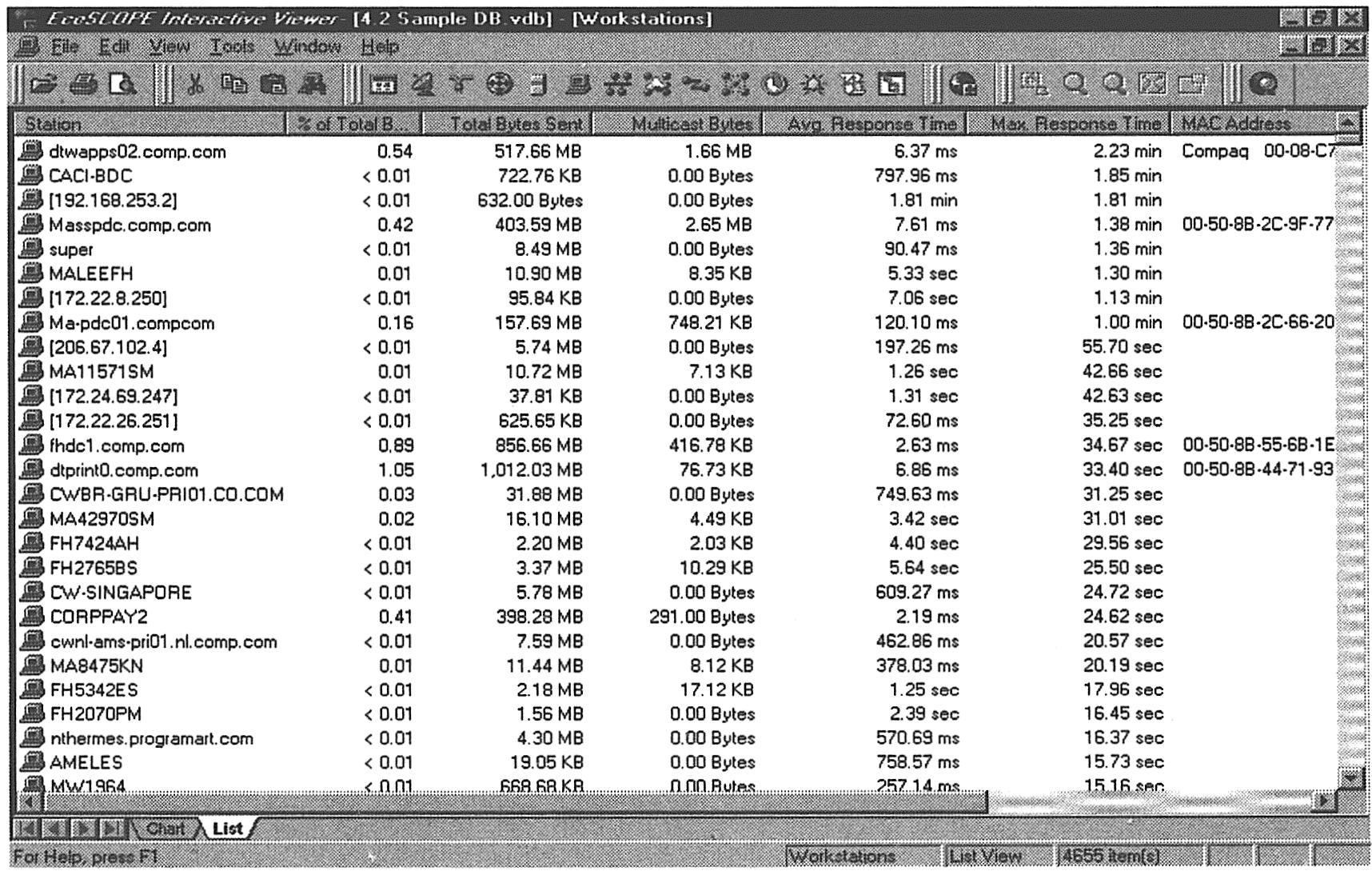Click the Print toolbar icon
The width and height of the screenshot is (1372, 875).
coord(83,85)
